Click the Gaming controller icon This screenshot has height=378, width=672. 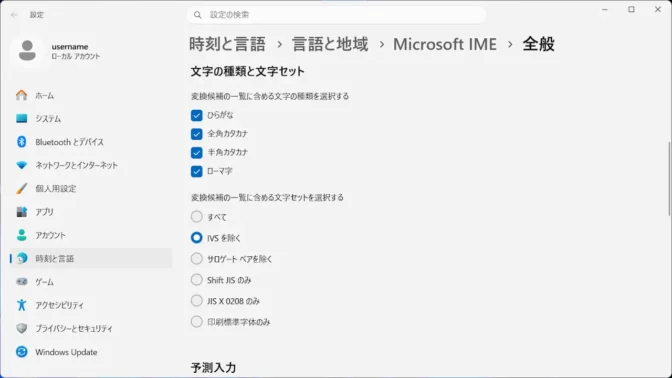point(21,282)
